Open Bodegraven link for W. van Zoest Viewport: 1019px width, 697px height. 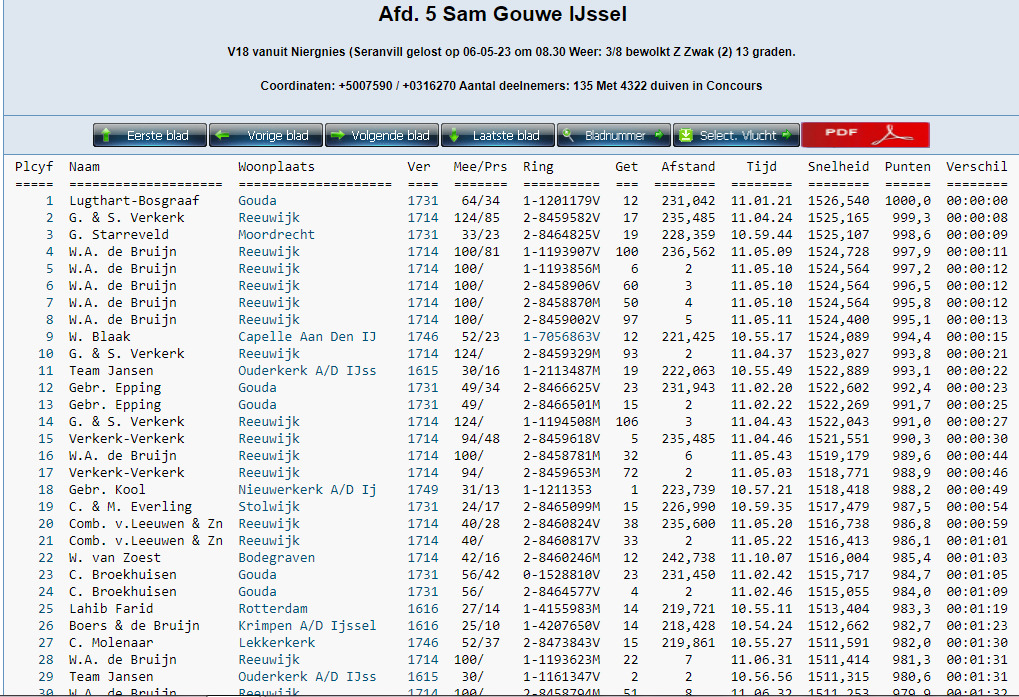277,557
